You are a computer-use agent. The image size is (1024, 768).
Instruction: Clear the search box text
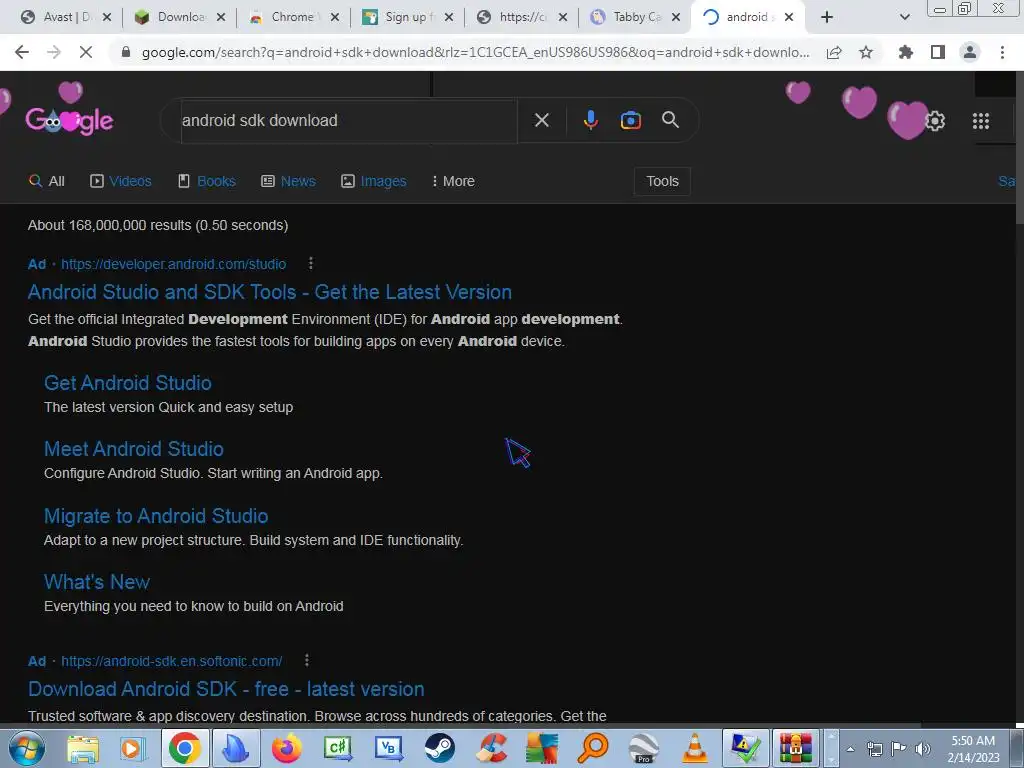[x=541, y=120]
